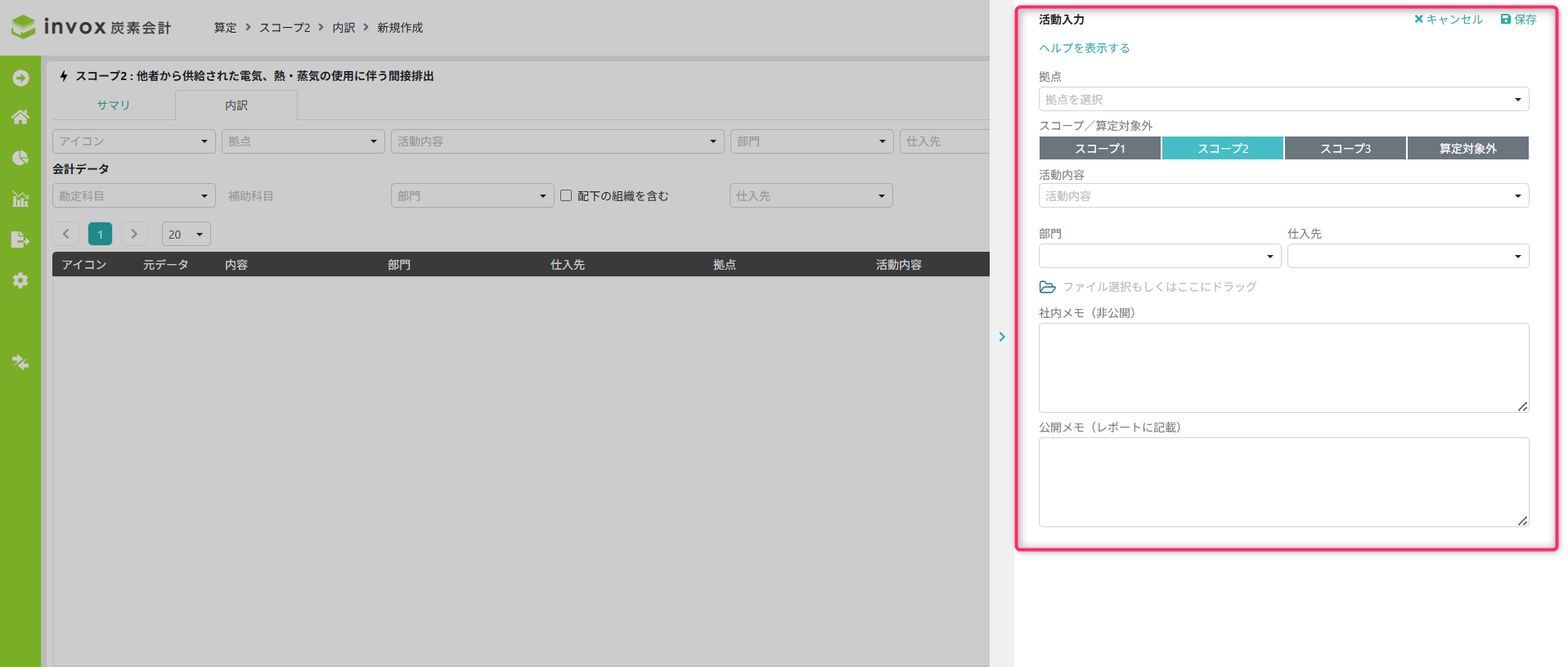Screen dimensions: 1568x667
Task: Click the home icon in the sidebar
Action: click(x=20, y=117)
